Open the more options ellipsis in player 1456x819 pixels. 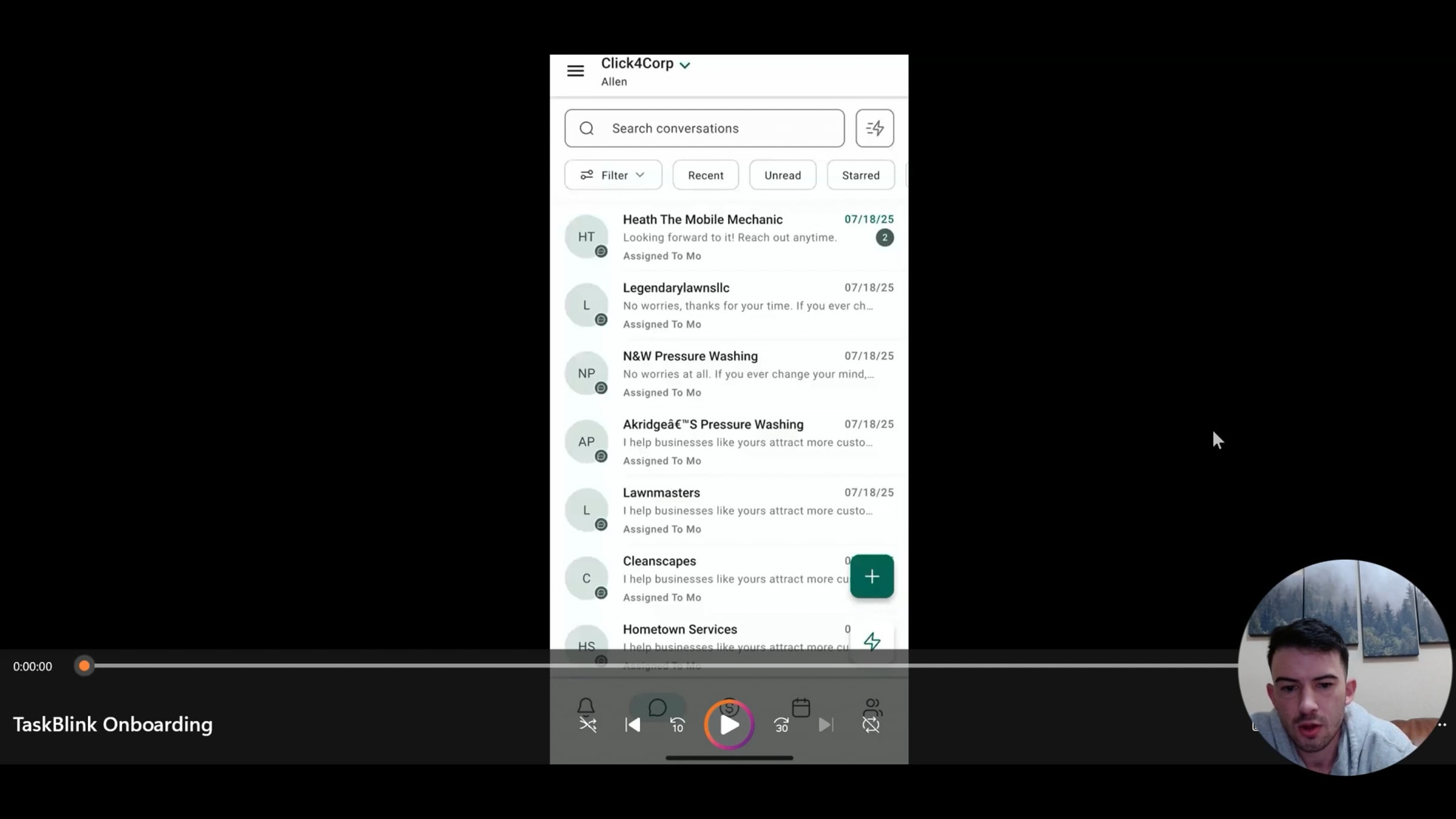[x=1442, y=724]
